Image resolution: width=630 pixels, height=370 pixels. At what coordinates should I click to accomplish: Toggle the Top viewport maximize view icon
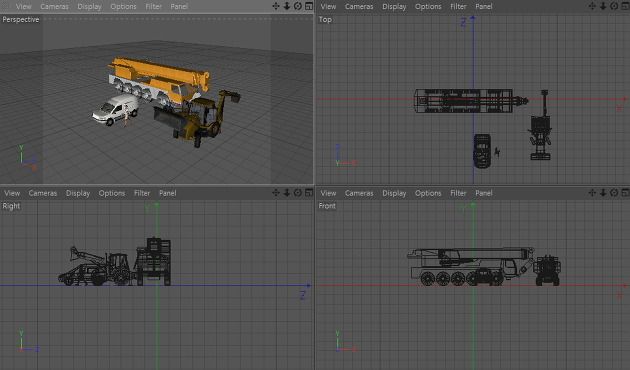[x=625, y=6]
